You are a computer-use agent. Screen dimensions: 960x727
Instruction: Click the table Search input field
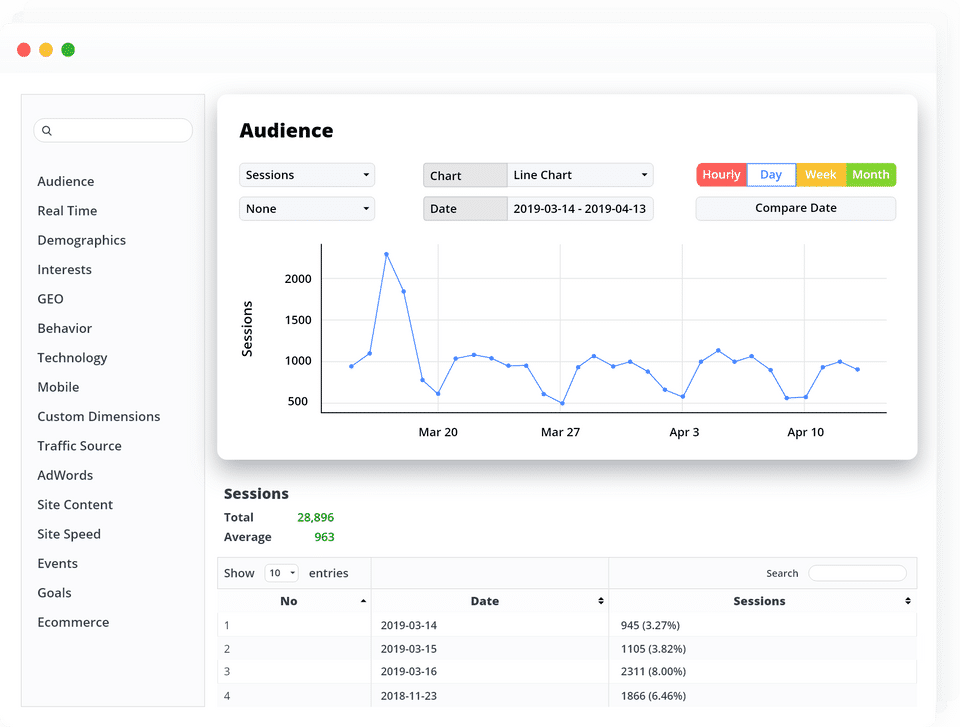pyautogui.click(x=857, y=573)
